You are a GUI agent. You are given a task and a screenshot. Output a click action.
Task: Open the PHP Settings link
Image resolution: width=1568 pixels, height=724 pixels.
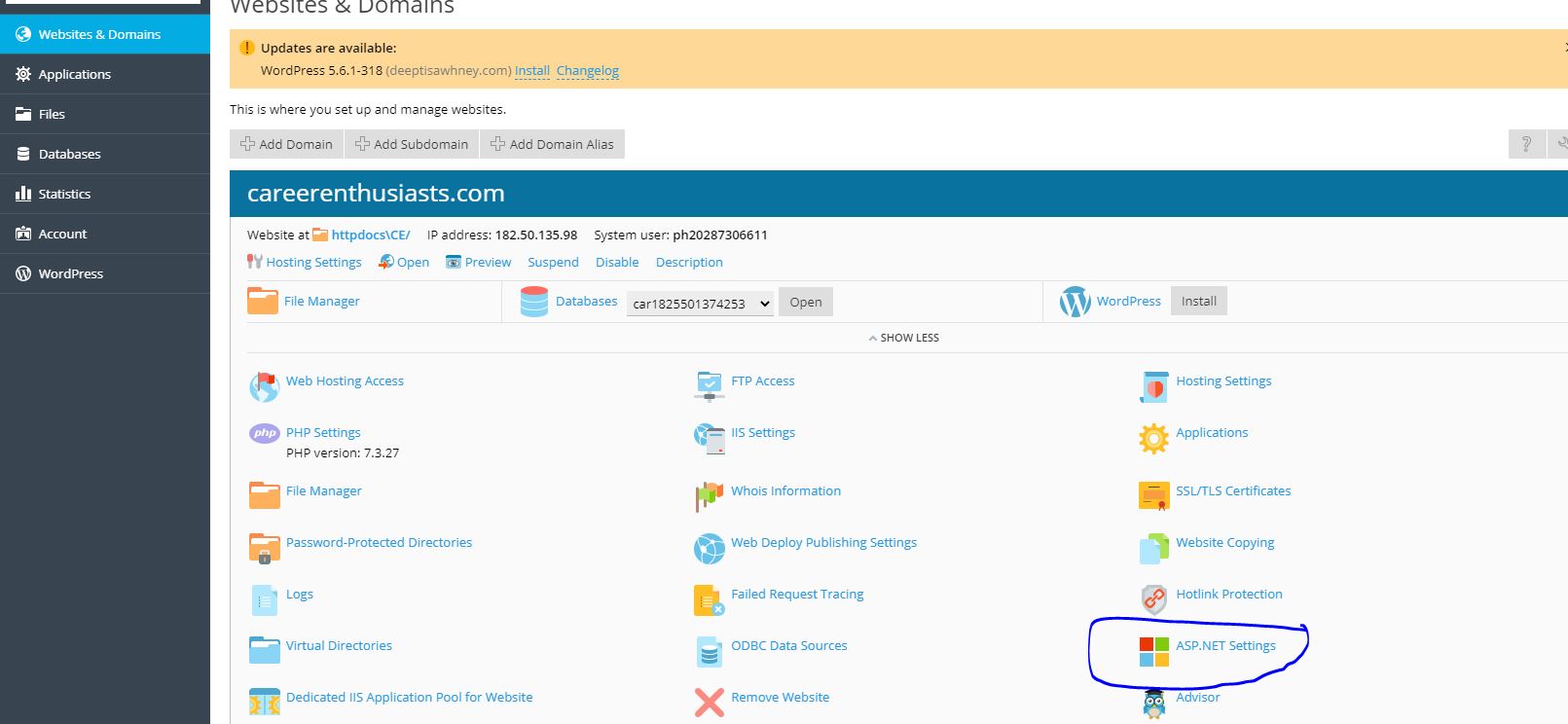[323, 432]
